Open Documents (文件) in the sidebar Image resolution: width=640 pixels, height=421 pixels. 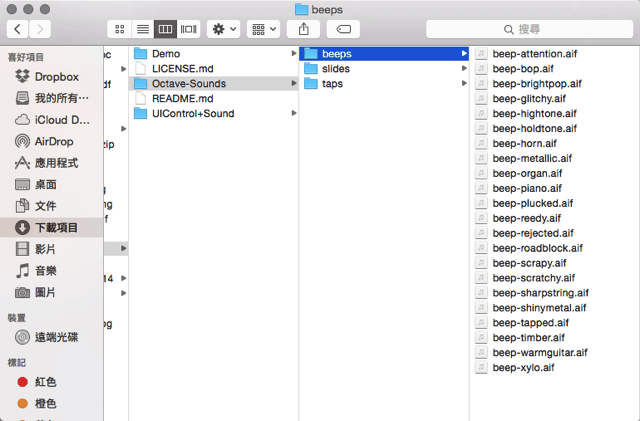pyautogui.click(x=51, y=206)
